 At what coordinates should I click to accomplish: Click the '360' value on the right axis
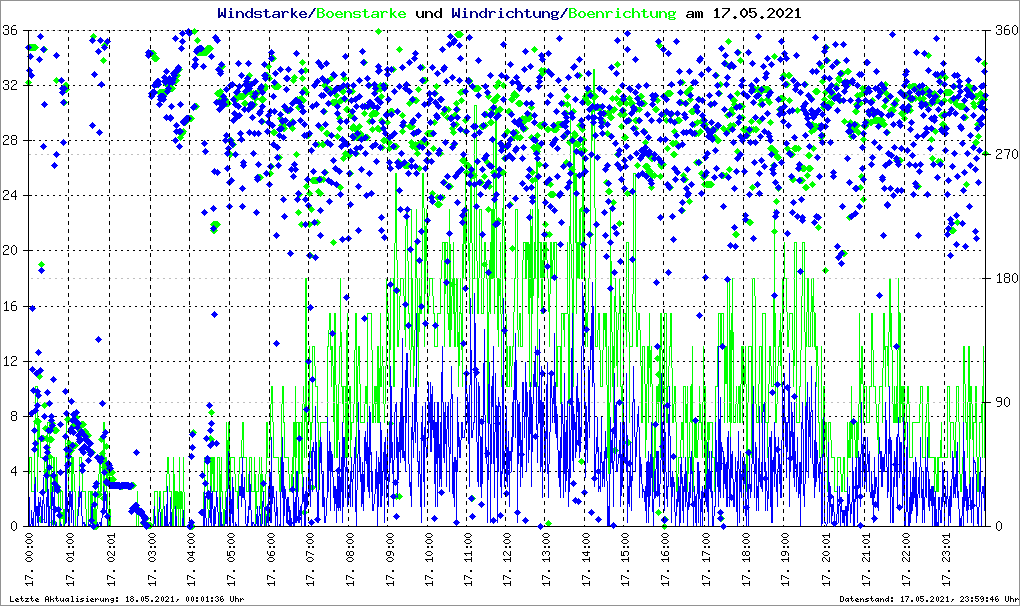[x=1005, y=30]
